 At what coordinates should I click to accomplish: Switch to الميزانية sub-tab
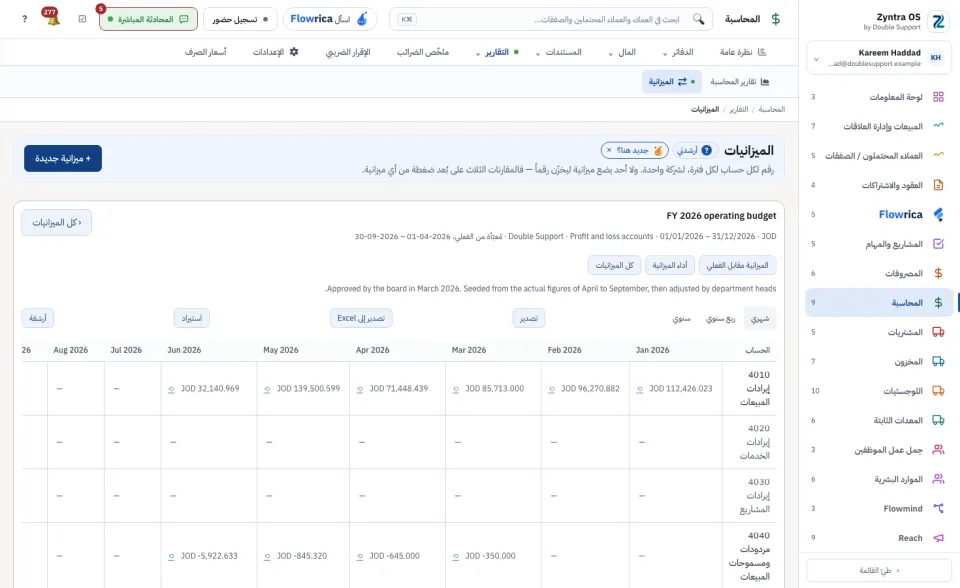click(x=672, y=81)
